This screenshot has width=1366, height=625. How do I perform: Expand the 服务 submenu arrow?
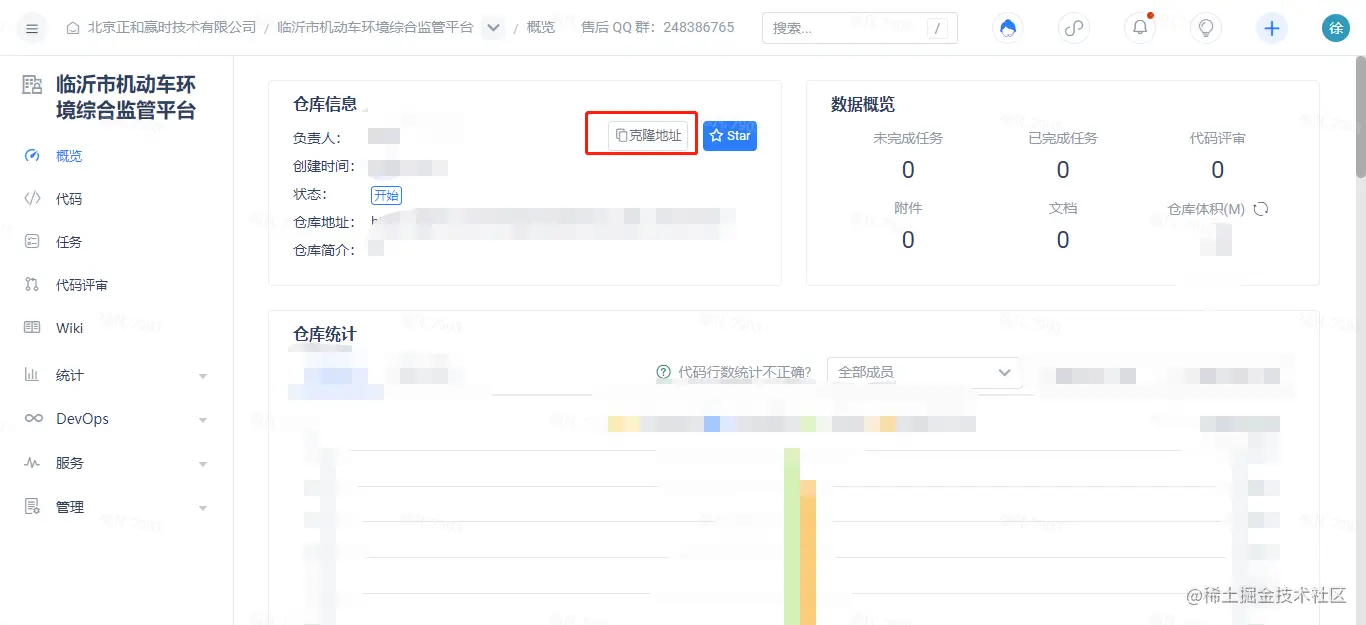click(203, 464)
